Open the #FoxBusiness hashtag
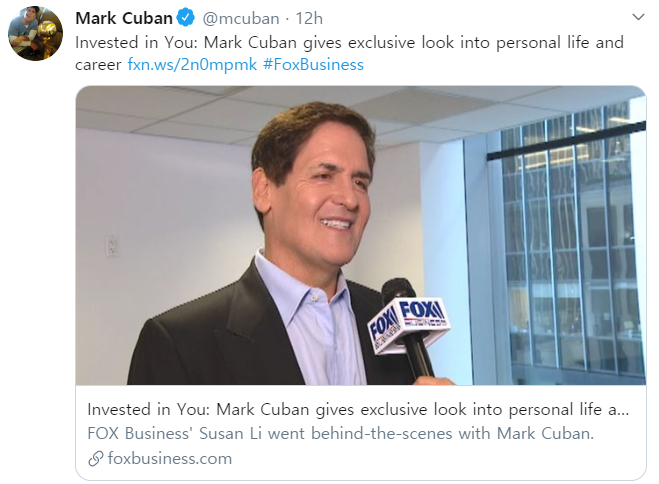The image size is (659, 484). [x=314, y=65]
